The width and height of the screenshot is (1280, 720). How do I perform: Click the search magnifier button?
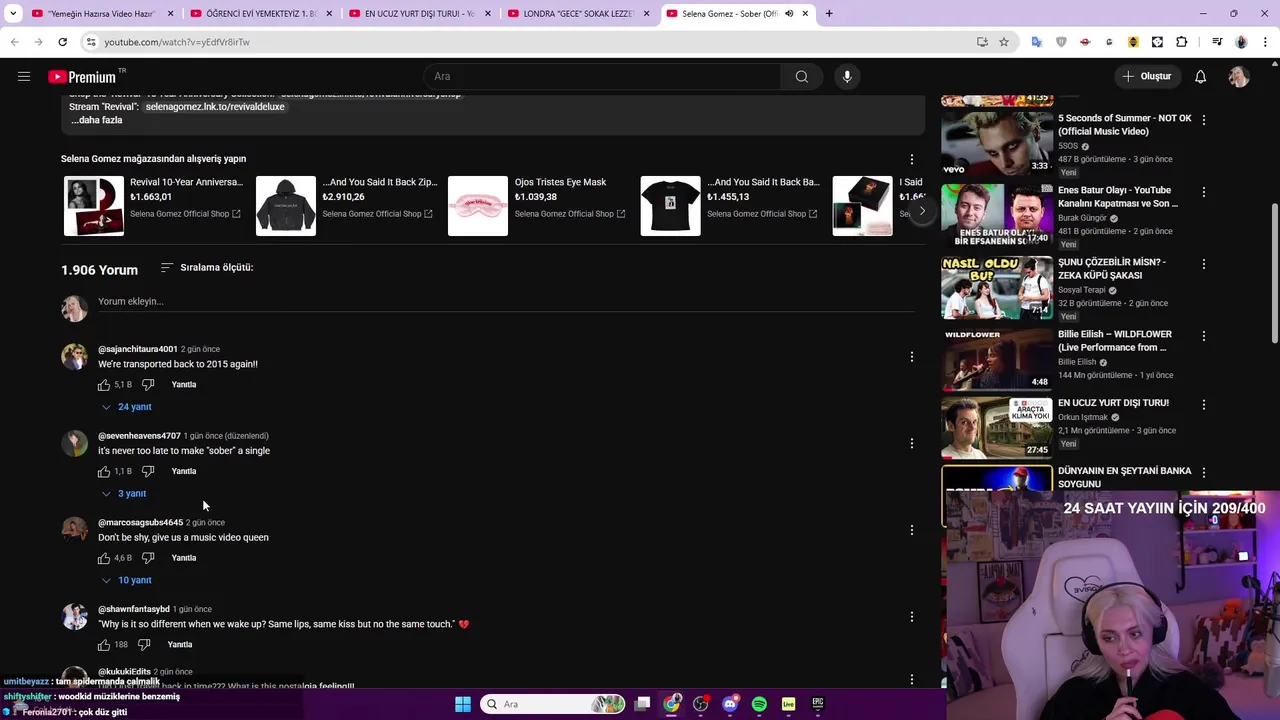[801, 76]
